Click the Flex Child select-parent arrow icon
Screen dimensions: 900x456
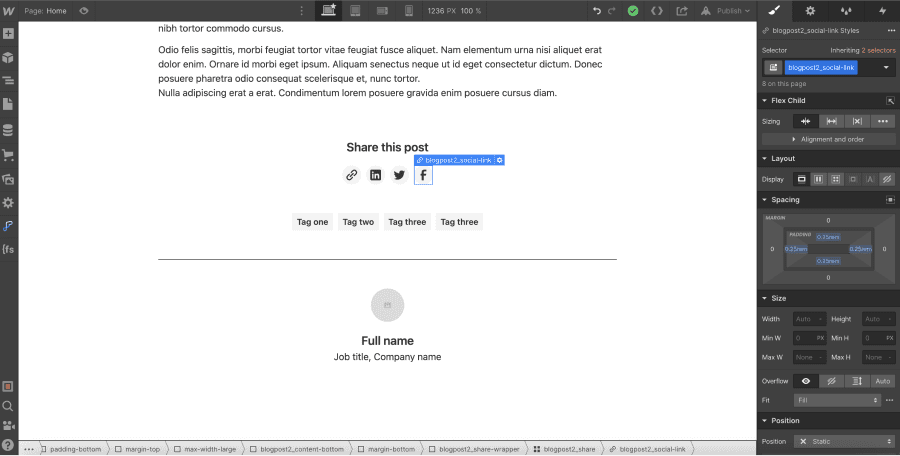tap(890, 101)
